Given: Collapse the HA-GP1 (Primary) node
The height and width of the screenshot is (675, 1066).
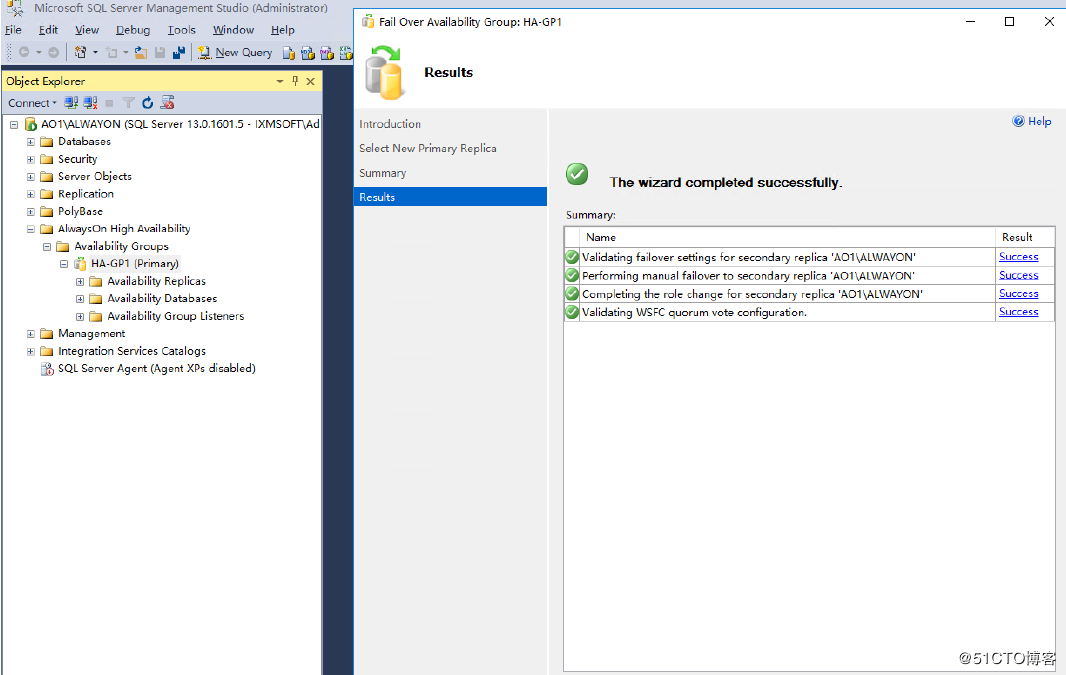Looking at the screenshot, I should click(64, 264).
